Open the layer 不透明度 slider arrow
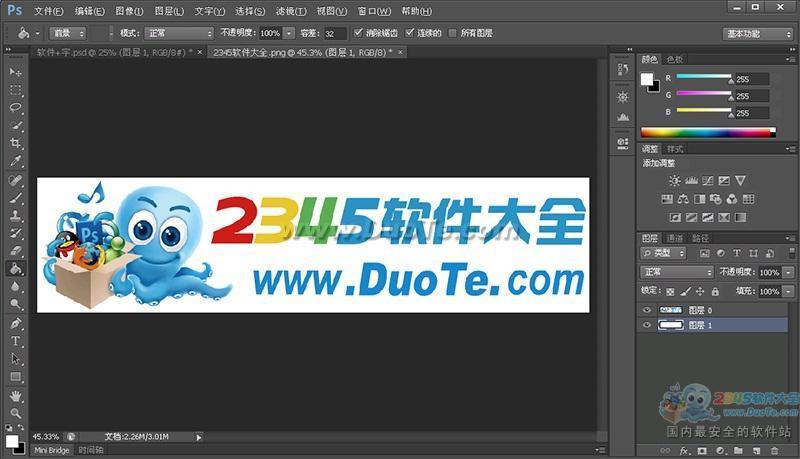 point(788,272)
